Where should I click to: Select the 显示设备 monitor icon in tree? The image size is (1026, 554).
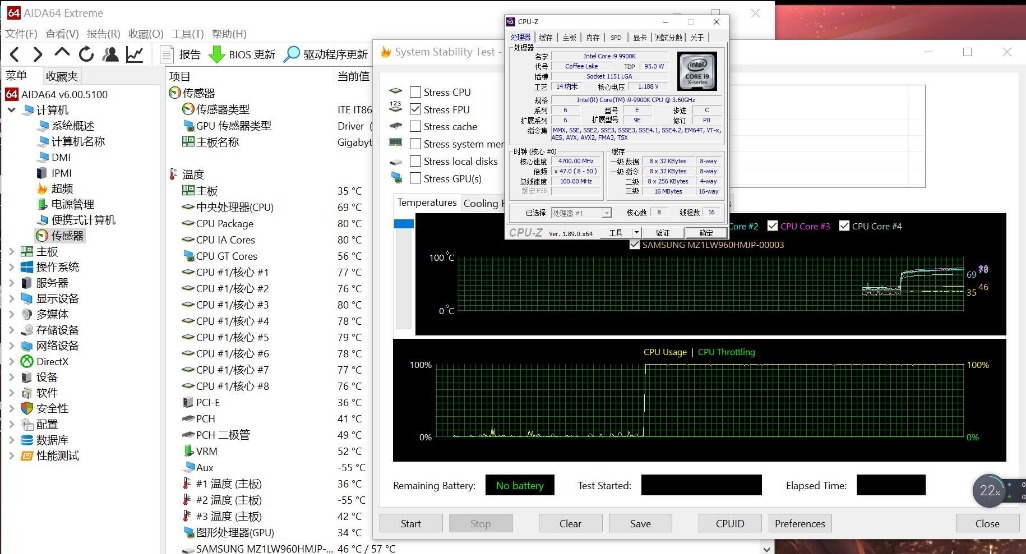point(27,298)
